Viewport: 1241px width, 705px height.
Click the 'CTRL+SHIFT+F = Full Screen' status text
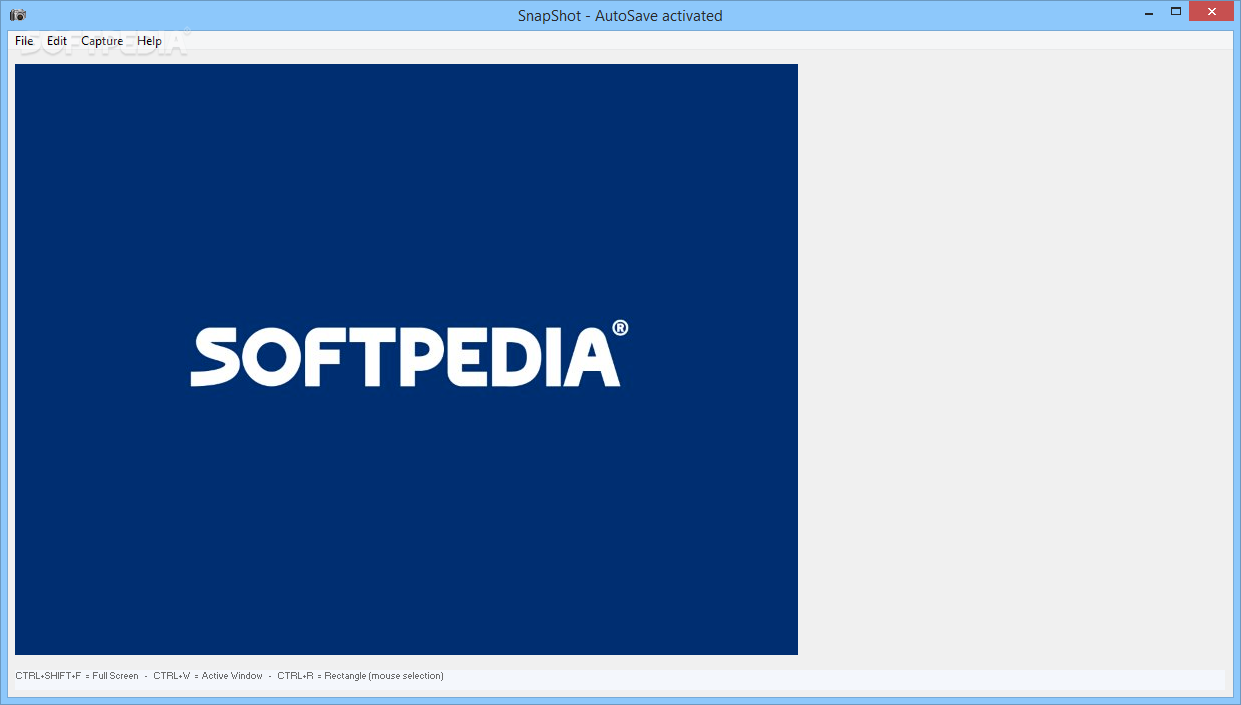77,676
